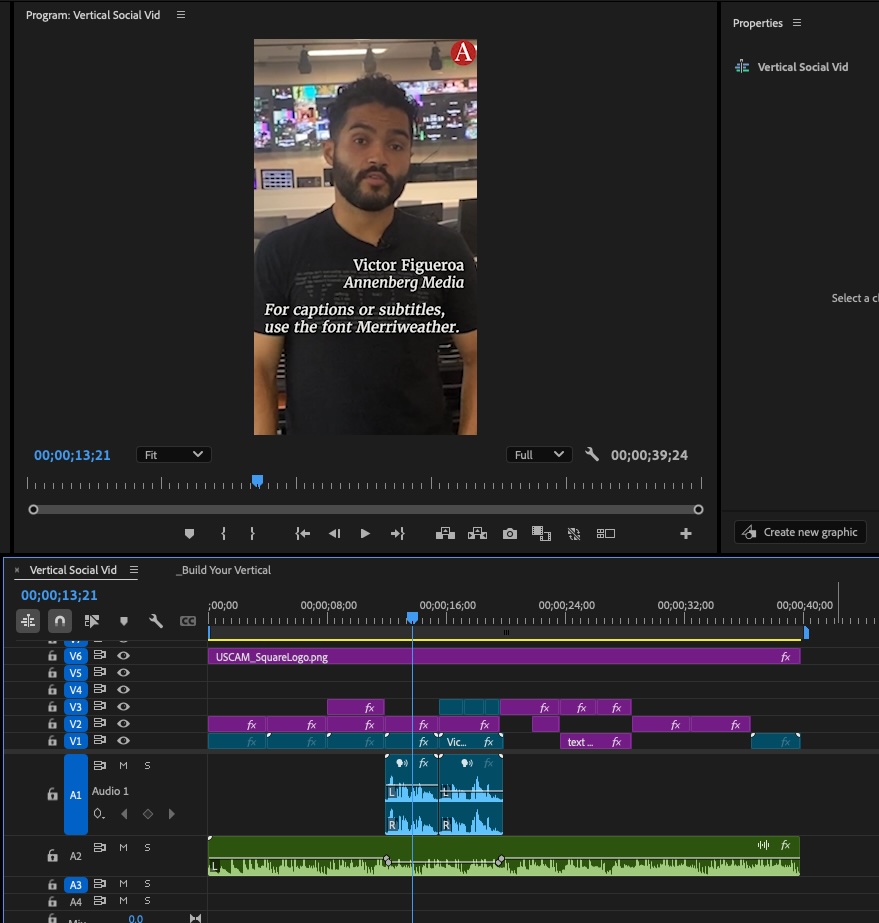
Task: Toggle the proxies button
Action: click(574, 534)
